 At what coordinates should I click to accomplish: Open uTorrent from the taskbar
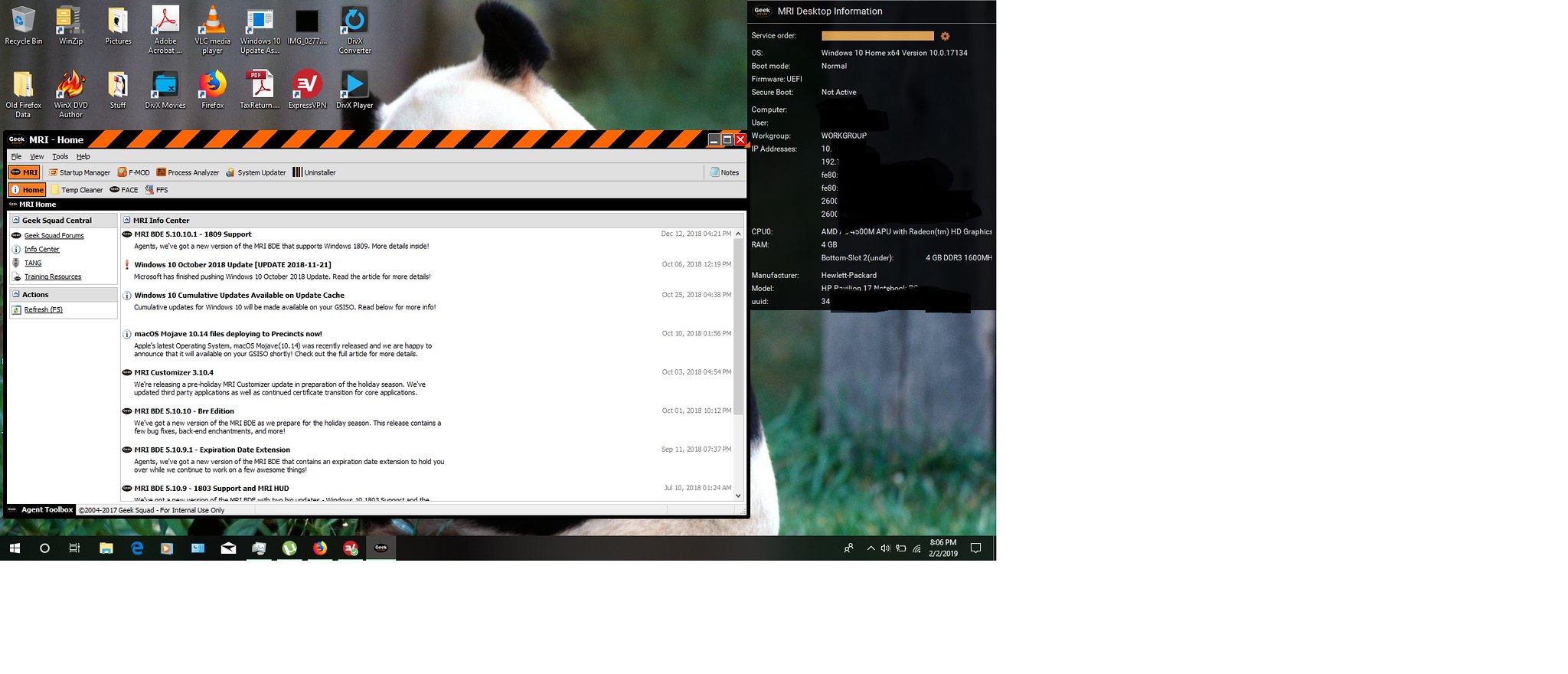[x=289, y=548]
